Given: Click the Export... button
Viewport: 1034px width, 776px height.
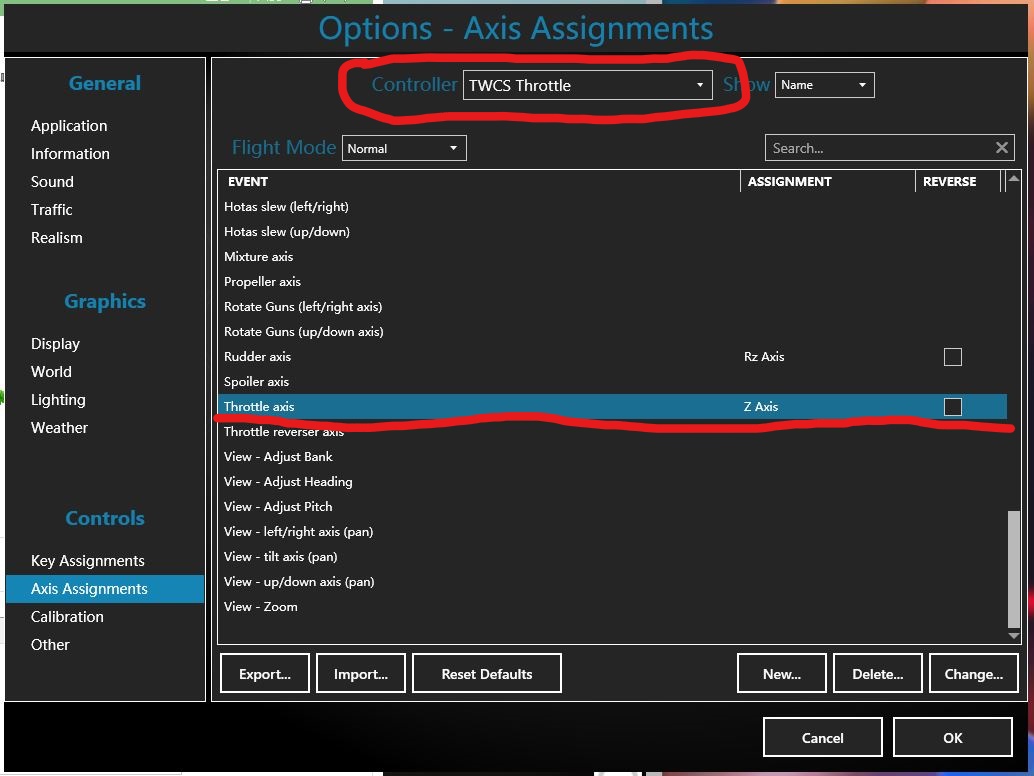Looking at the screenshot, I should 265,674.
